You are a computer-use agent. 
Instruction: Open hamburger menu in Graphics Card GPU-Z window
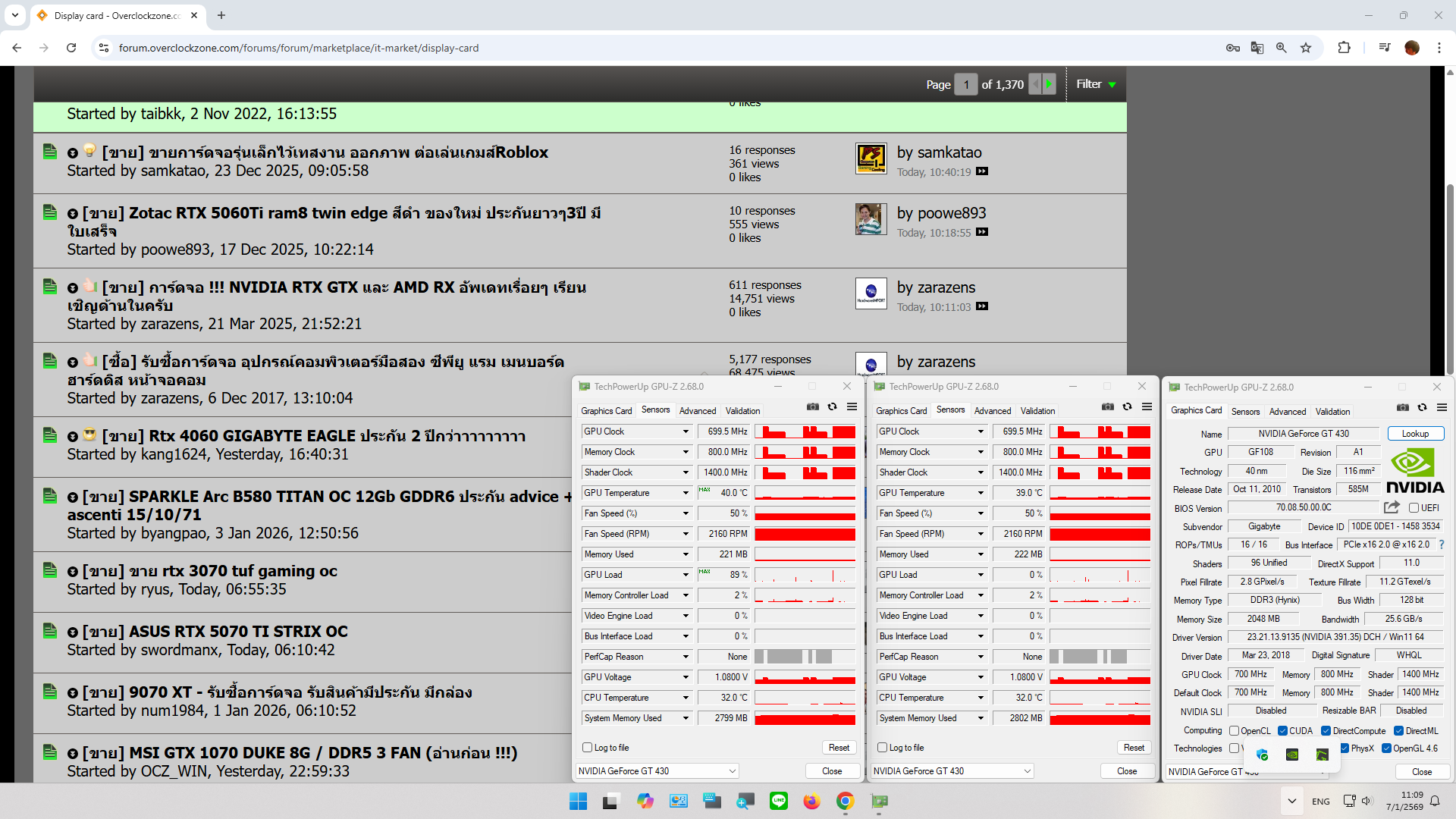point(1442,408)
